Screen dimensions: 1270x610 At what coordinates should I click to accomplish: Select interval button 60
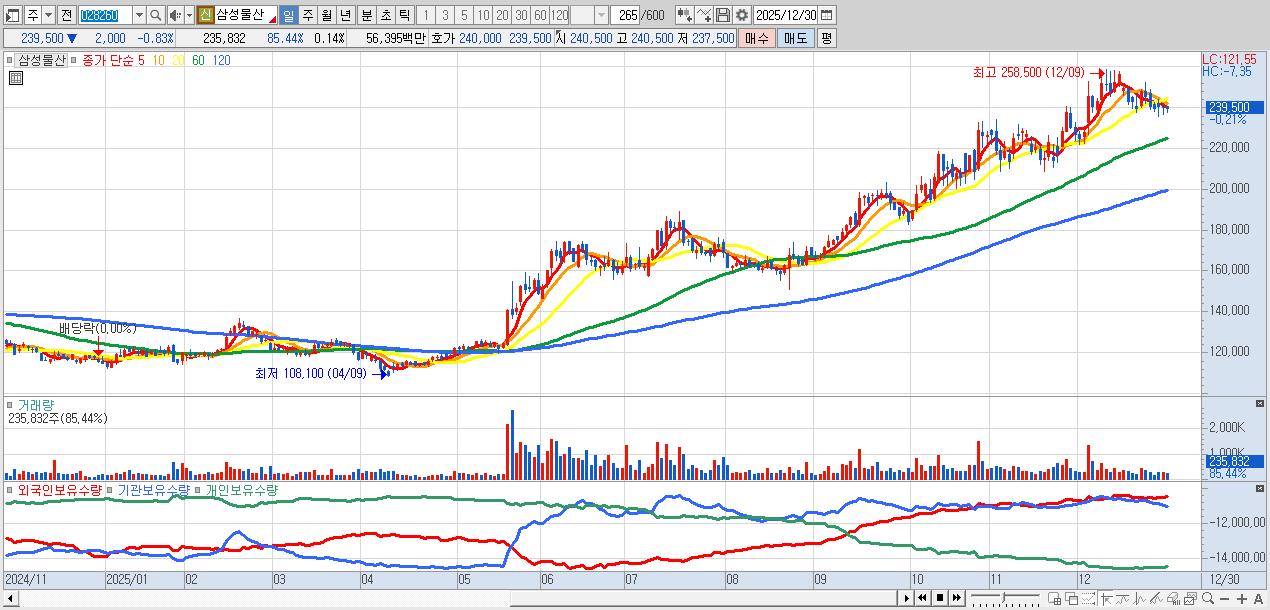tap(540, 15)
